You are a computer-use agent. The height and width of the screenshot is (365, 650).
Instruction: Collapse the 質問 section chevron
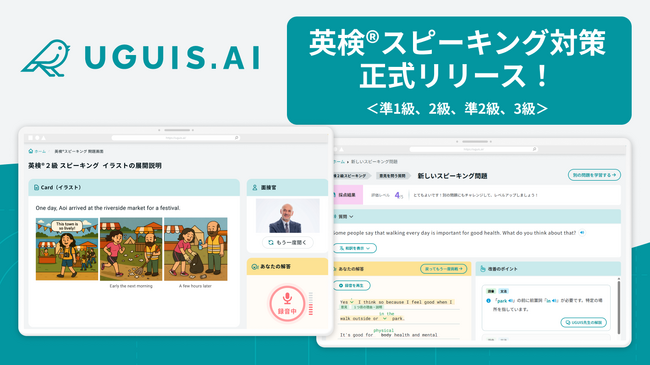[351, 217]
